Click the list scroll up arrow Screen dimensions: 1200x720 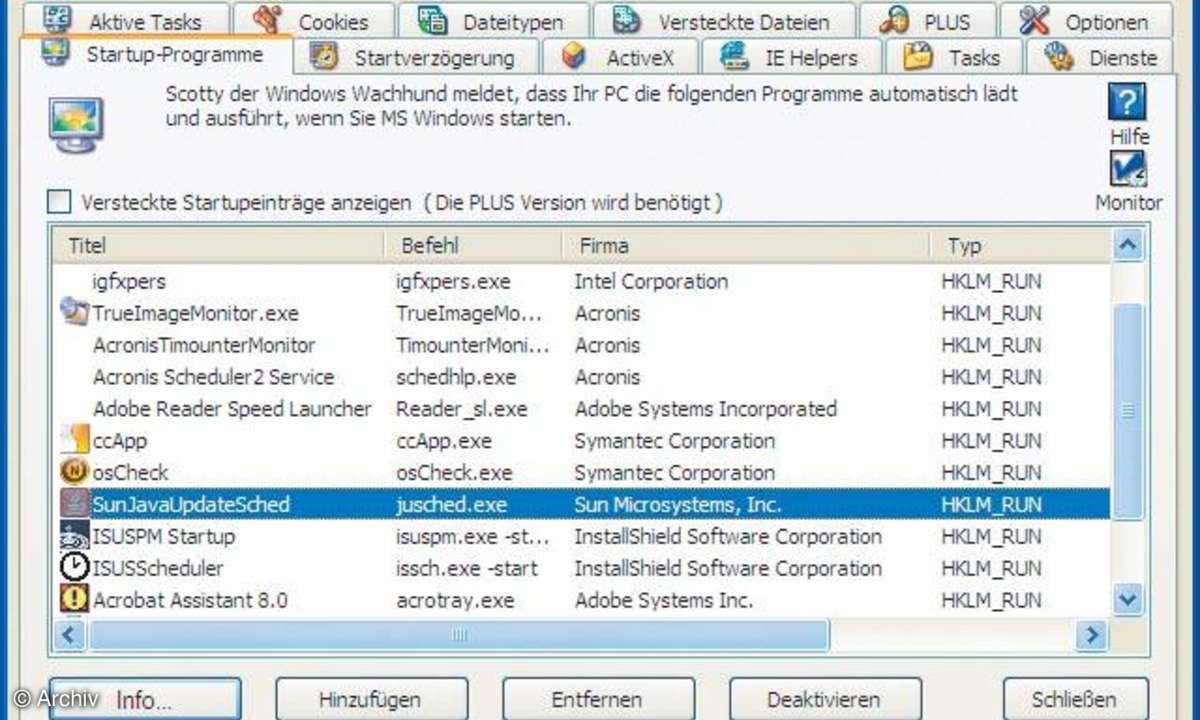1128,246
